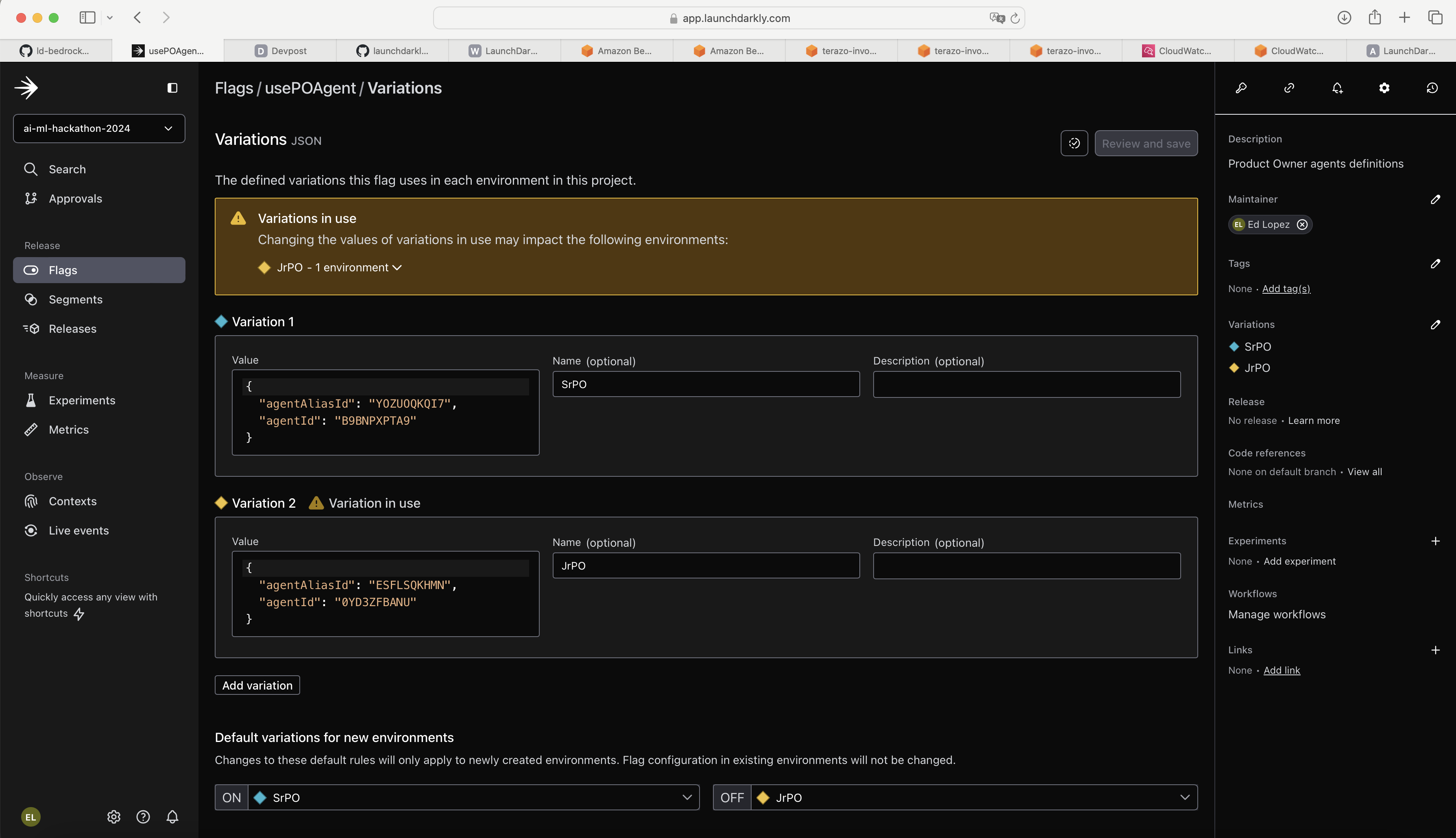Viewport: 1456px width, 838px height.
Task: Collapse the left sidebar panel
Action: point(172,88)
